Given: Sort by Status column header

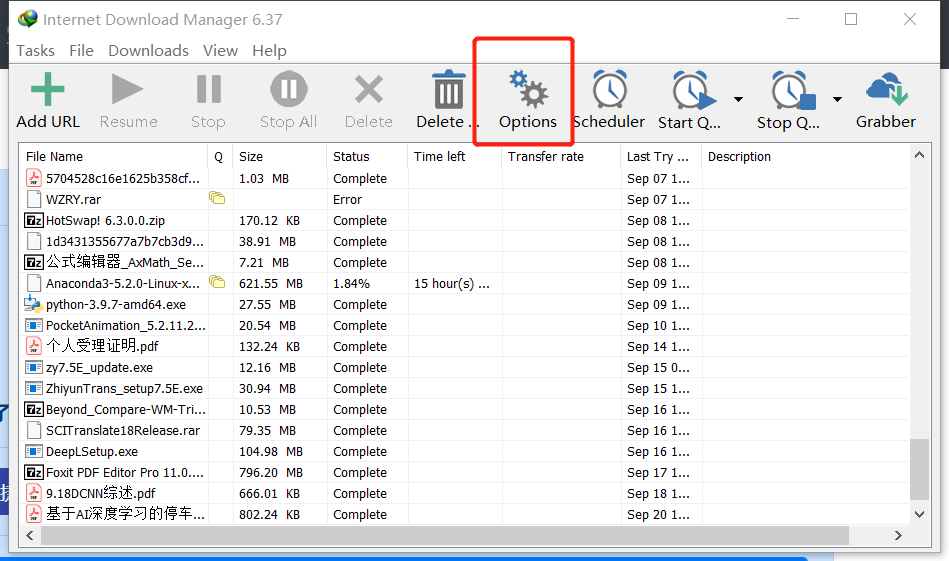Looking at the screenshot, I should point(367,157).
